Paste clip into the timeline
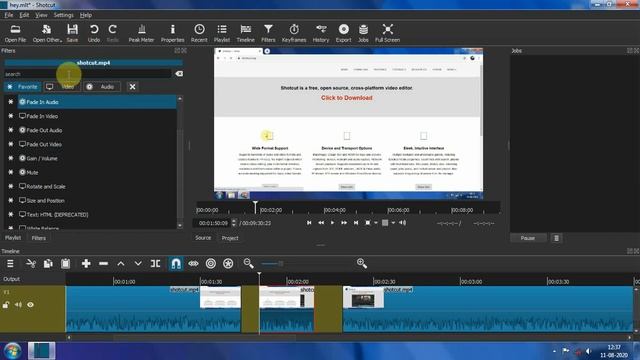This screenshot has height=360, width=640. tap(65, 264)
